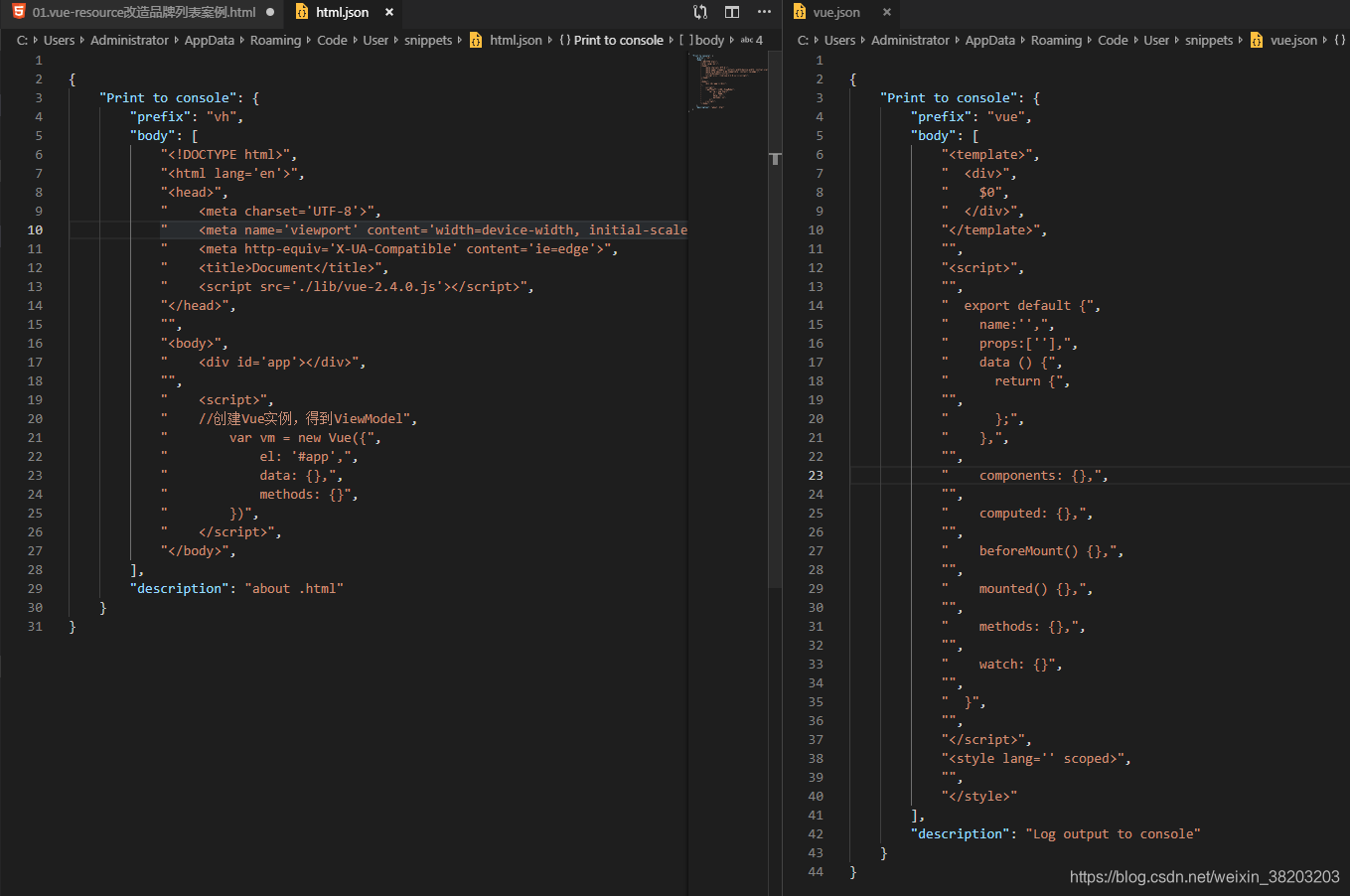Switch to the 01.vue-resource HTML file tab
Viewport: 1350px width, 896px height.
tap(143, 12)
